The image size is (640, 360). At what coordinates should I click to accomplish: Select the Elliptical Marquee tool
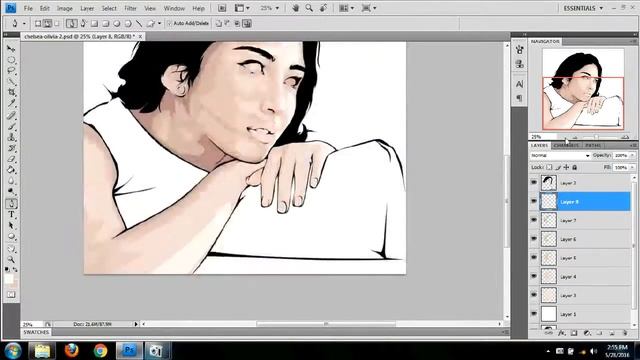pyautogui.click(x=11, y=60)
